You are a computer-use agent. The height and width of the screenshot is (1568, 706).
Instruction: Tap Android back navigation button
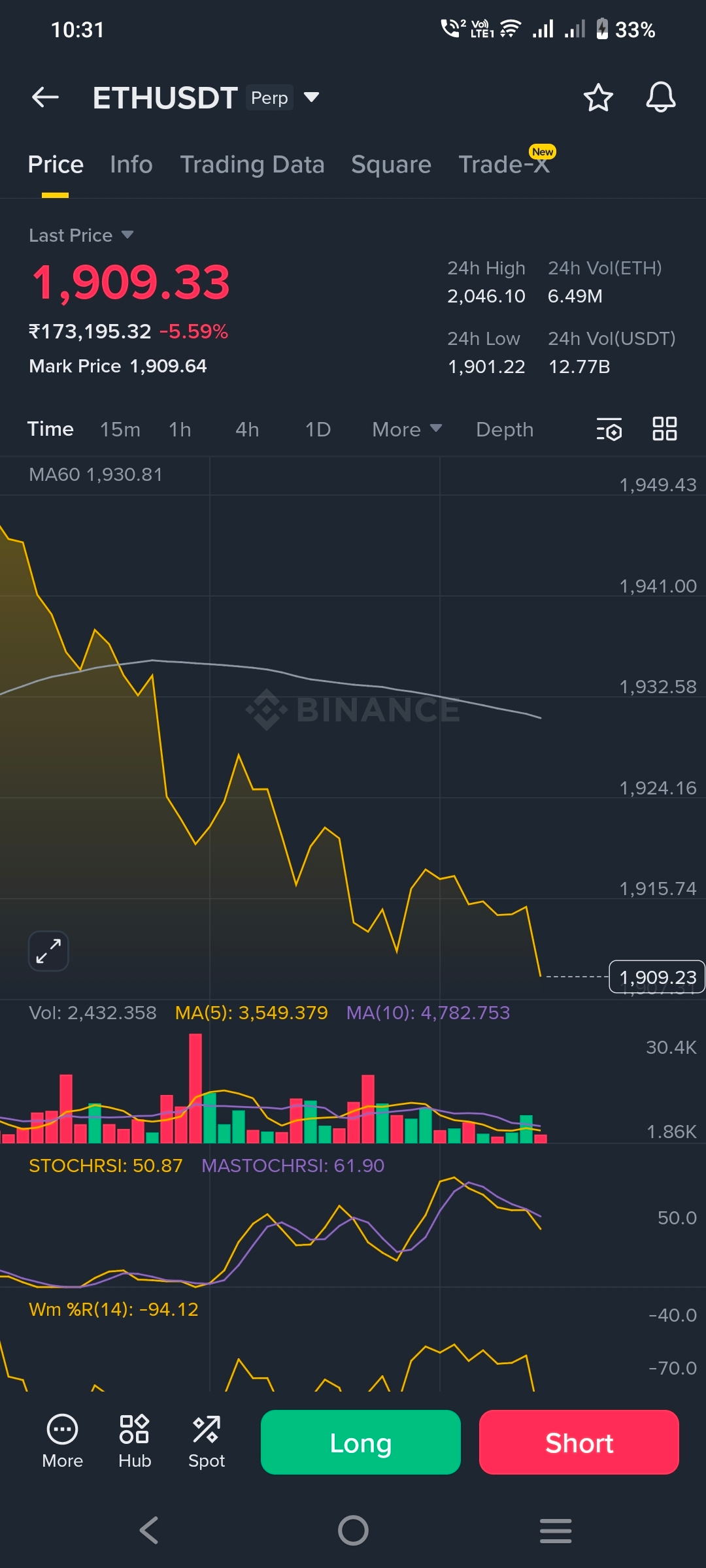(149, 1530)
